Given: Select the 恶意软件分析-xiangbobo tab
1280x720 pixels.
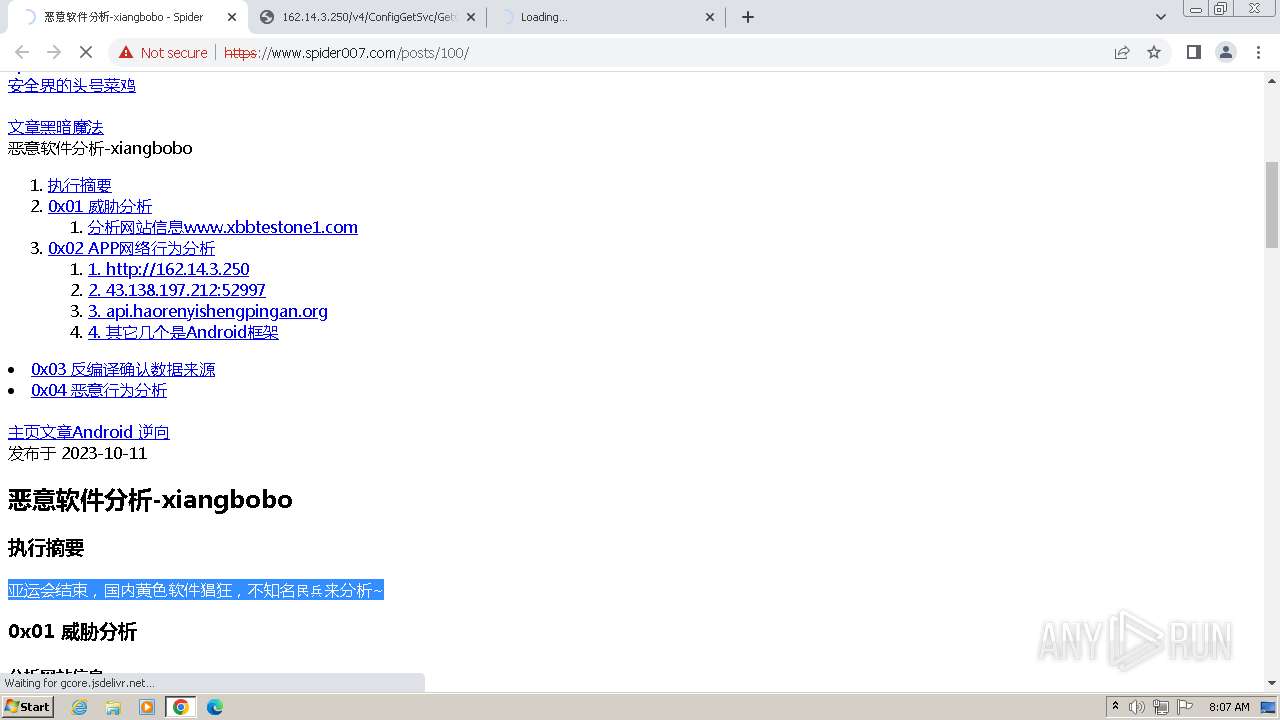Looking at the screenshot, I should [x=127, y=17].
